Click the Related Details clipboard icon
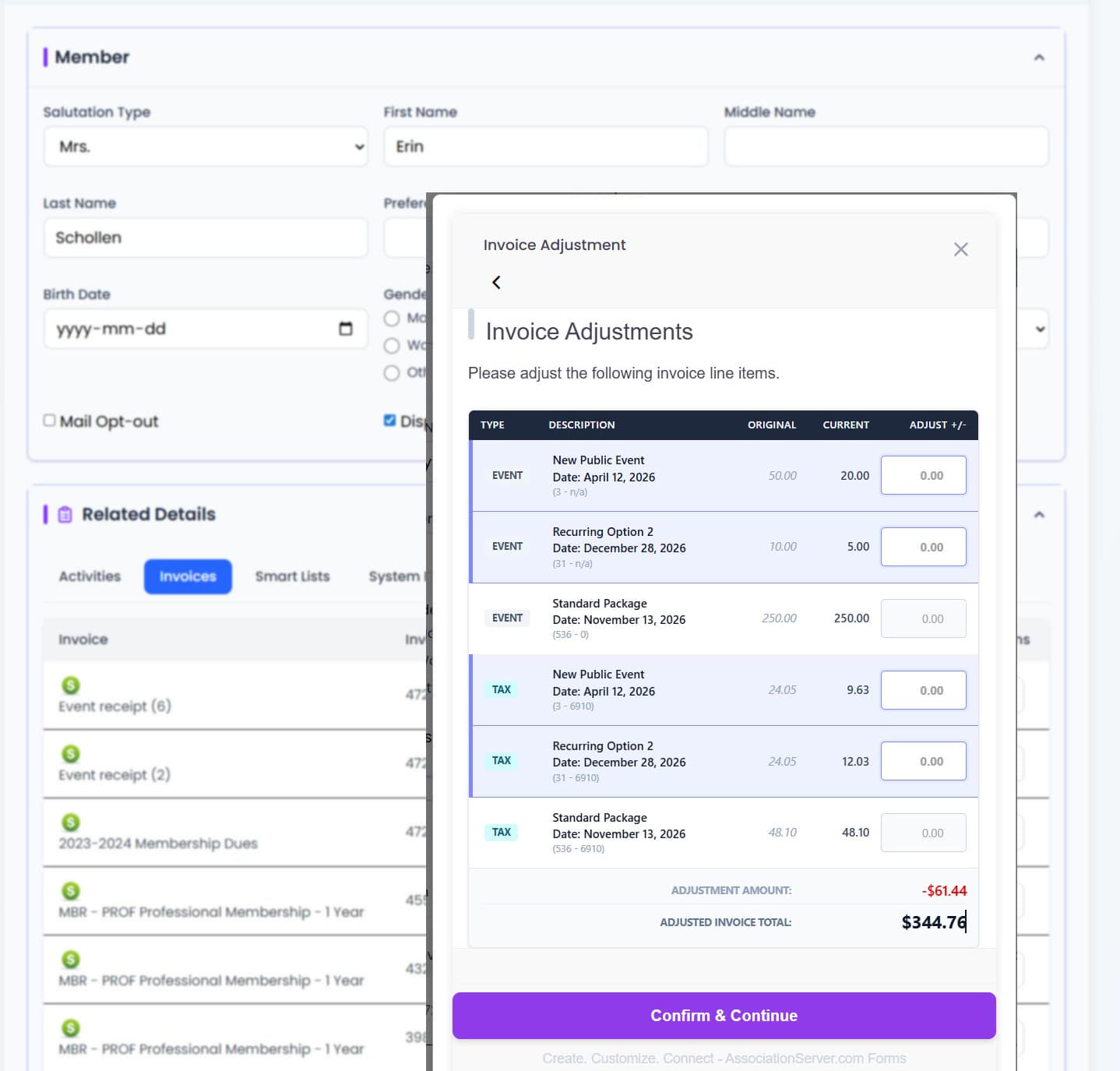This screenshot has height=1071, width=1120. tap(65, 514)
